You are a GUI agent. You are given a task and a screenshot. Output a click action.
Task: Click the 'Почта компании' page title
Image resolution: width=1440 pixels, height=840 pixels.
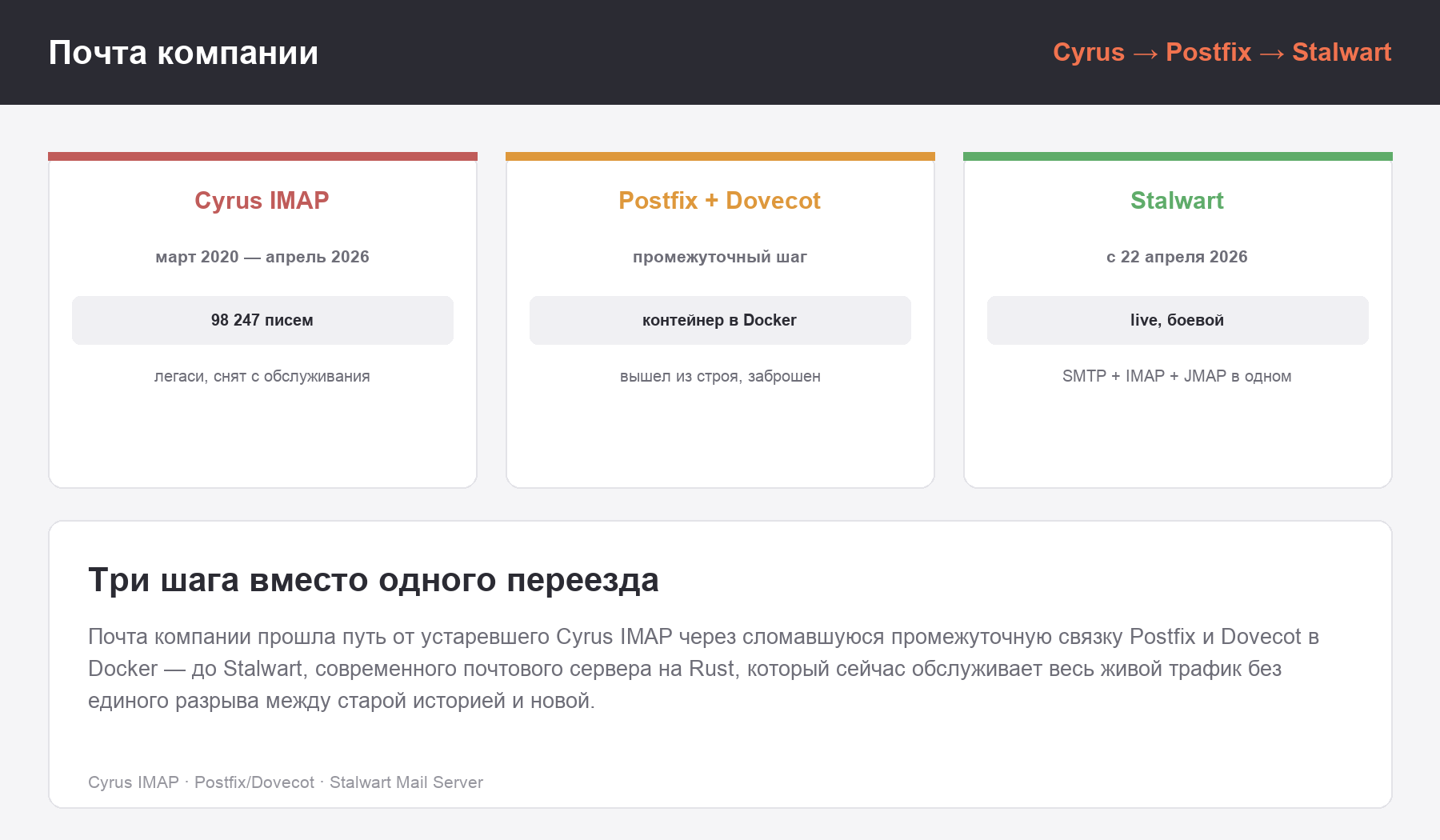click(x=183, y=53)
